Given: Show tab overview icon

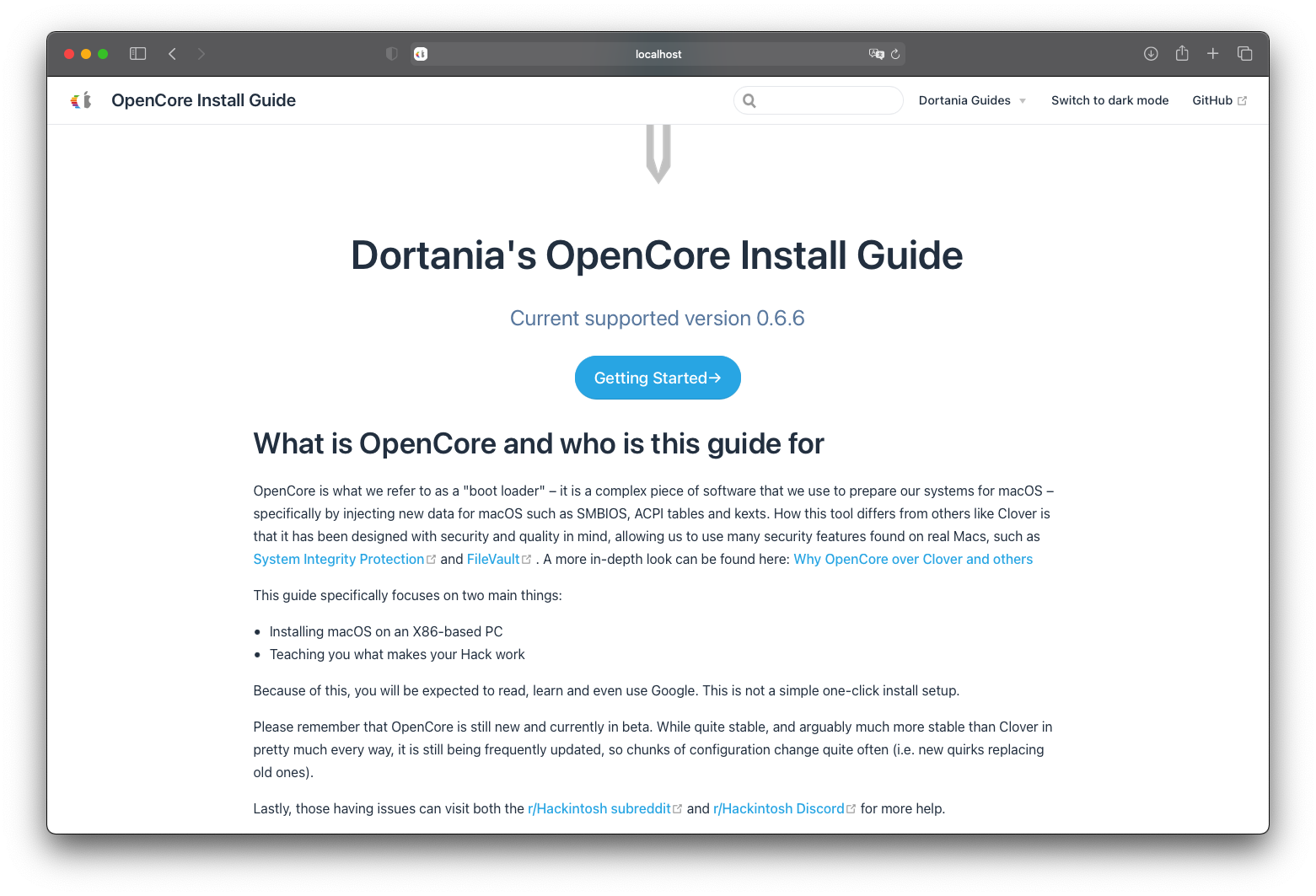Looking at the screenshot, I should (1245, 54).
